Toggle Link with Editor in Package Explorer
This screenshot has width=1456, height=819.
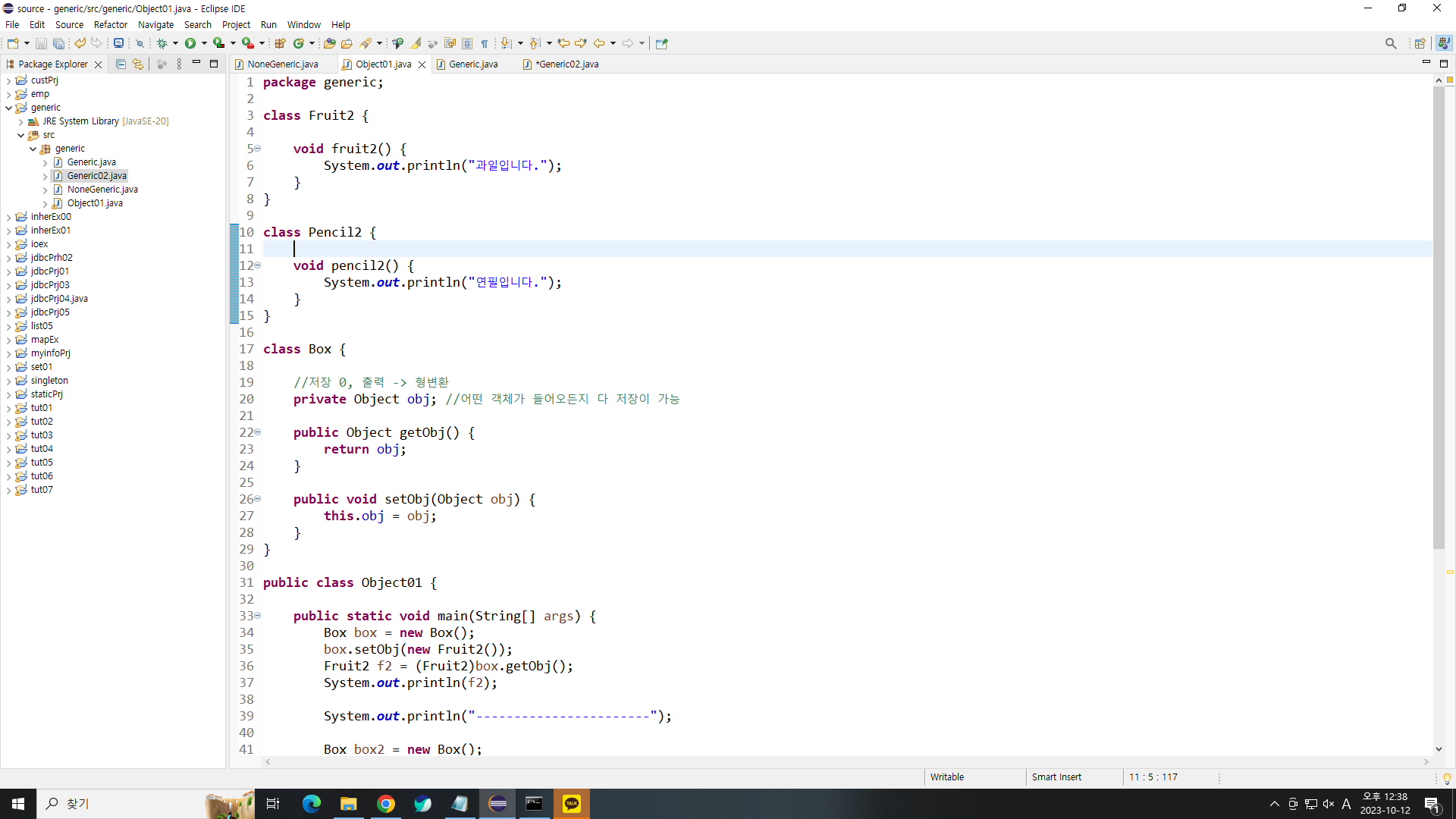point(137,64)
